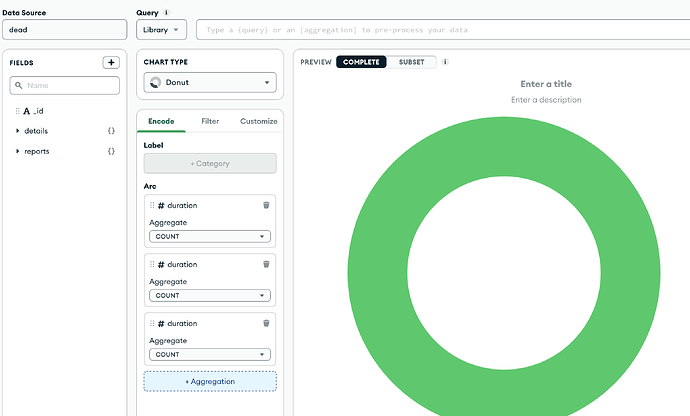Viewport: 690px width, 416px height.
Task: Click the Fields Name search box
Action: click(x=65, y=85)
